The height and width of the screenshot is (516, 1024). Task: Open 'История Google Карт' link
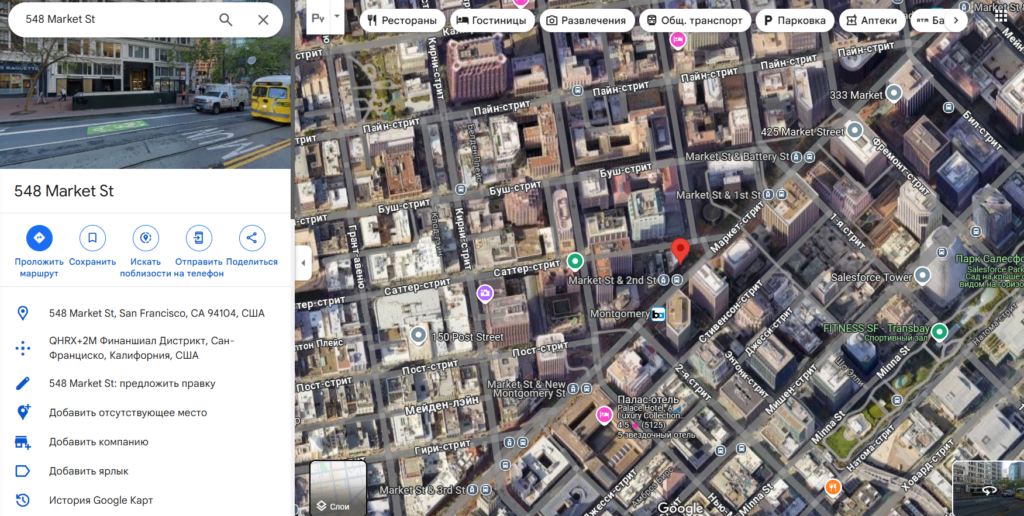(x=101, y=500)
